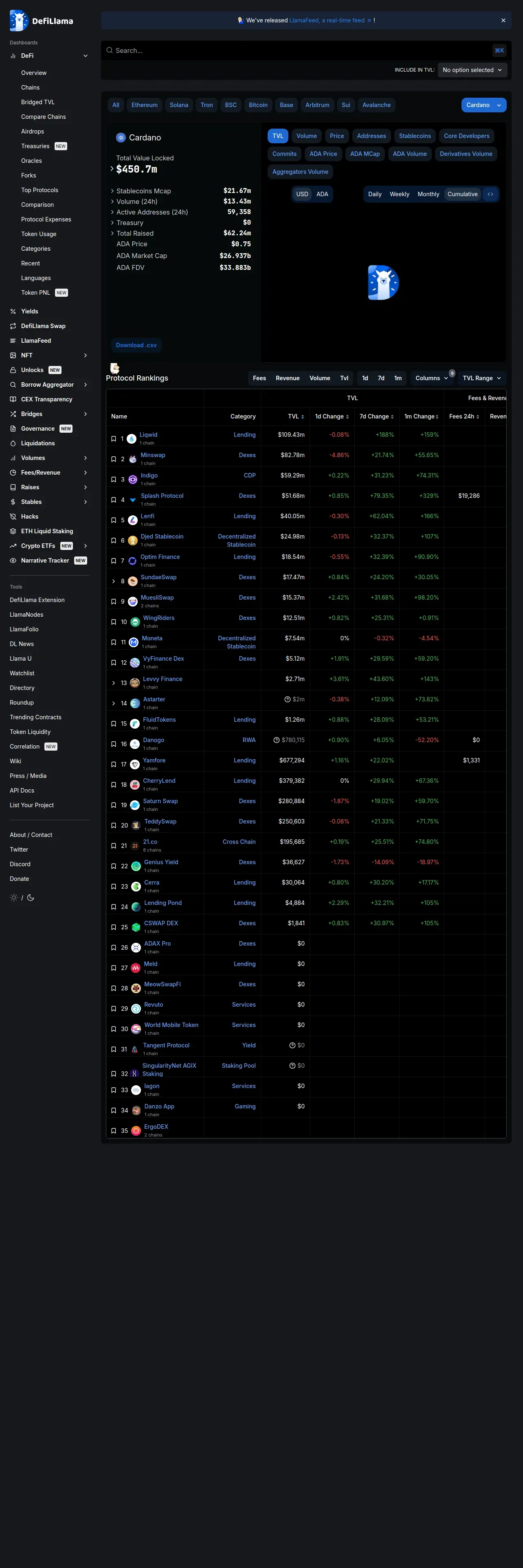Click the Narrative Tracker eye icon
523x1568 pixels.
[13, 561]
